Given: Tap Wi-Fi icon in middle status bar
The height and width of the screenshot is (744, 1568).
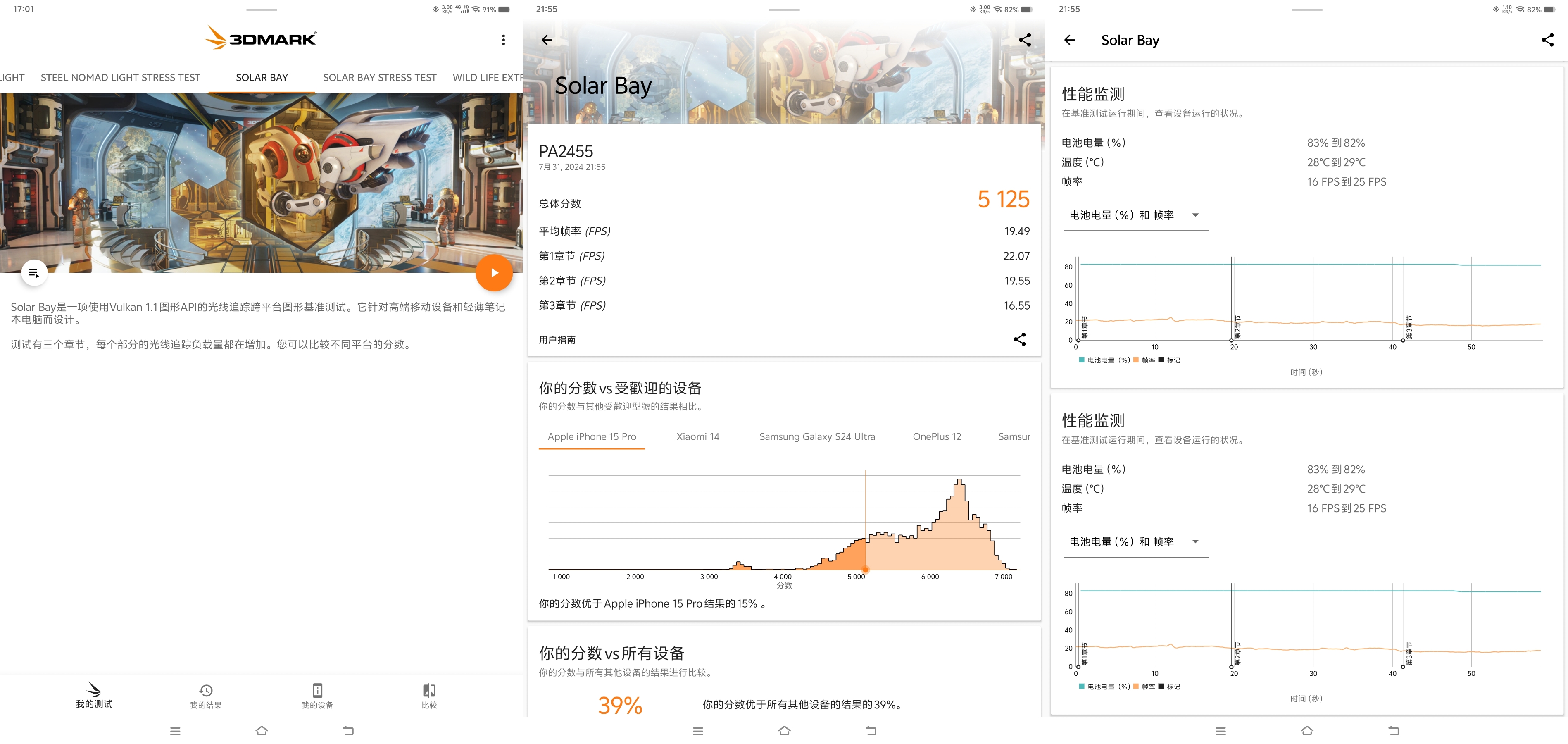Looking at the screenshot, I should pos(997,9).
